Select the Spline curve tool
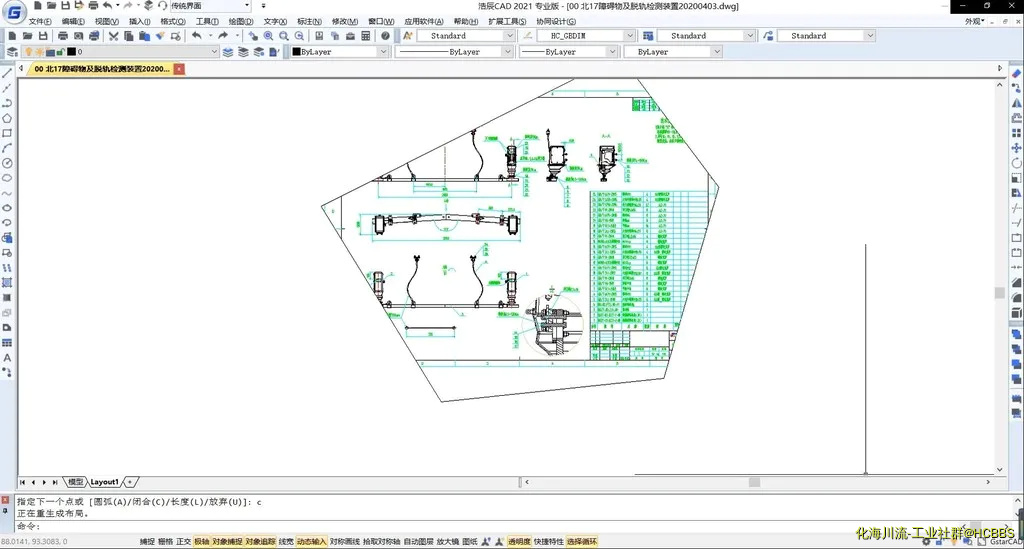The image size is (1024, 549). coord(7,193)
